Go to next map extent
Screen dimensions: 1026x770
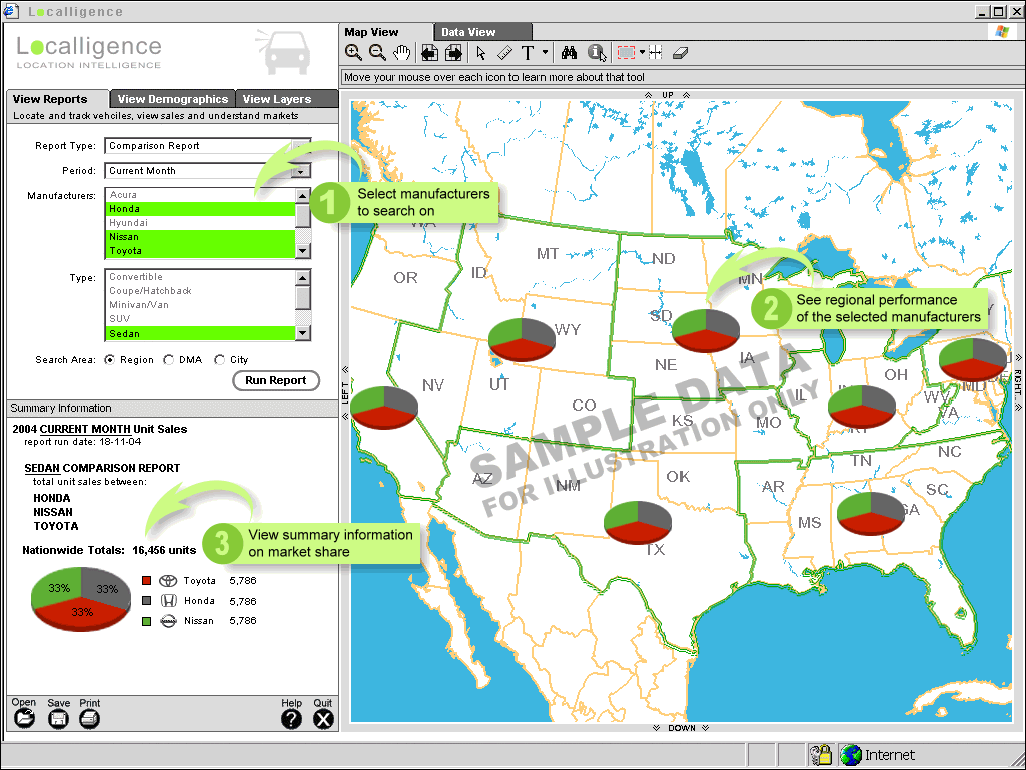point(453,53)
